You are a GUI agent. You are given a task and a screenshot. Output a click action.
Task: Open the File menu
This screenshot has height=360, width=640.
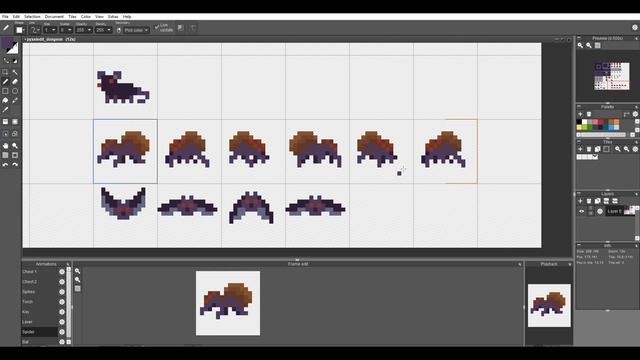pos(5,17)
